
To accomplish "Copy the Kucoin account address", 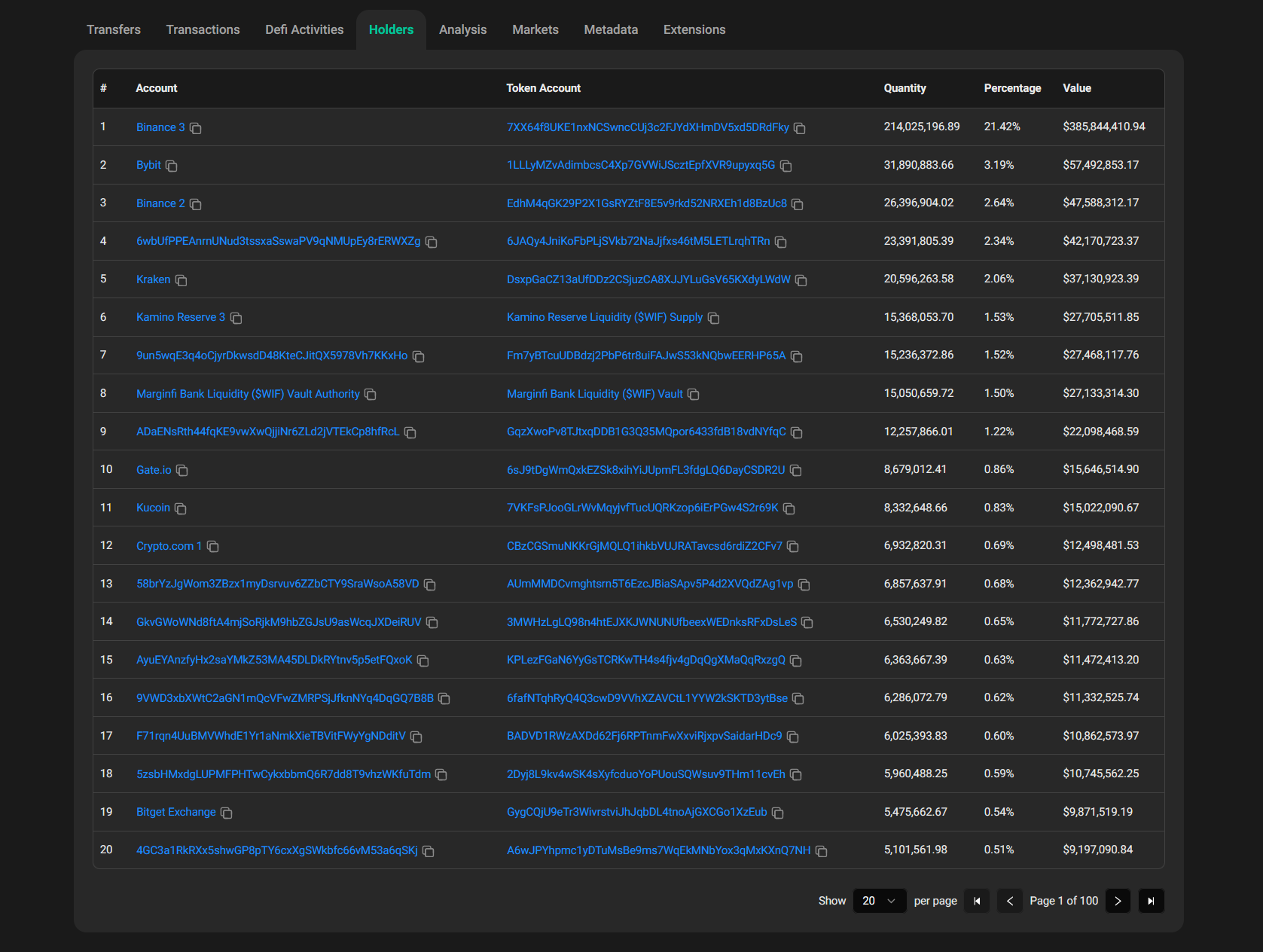I will click(x=181, y=508).
